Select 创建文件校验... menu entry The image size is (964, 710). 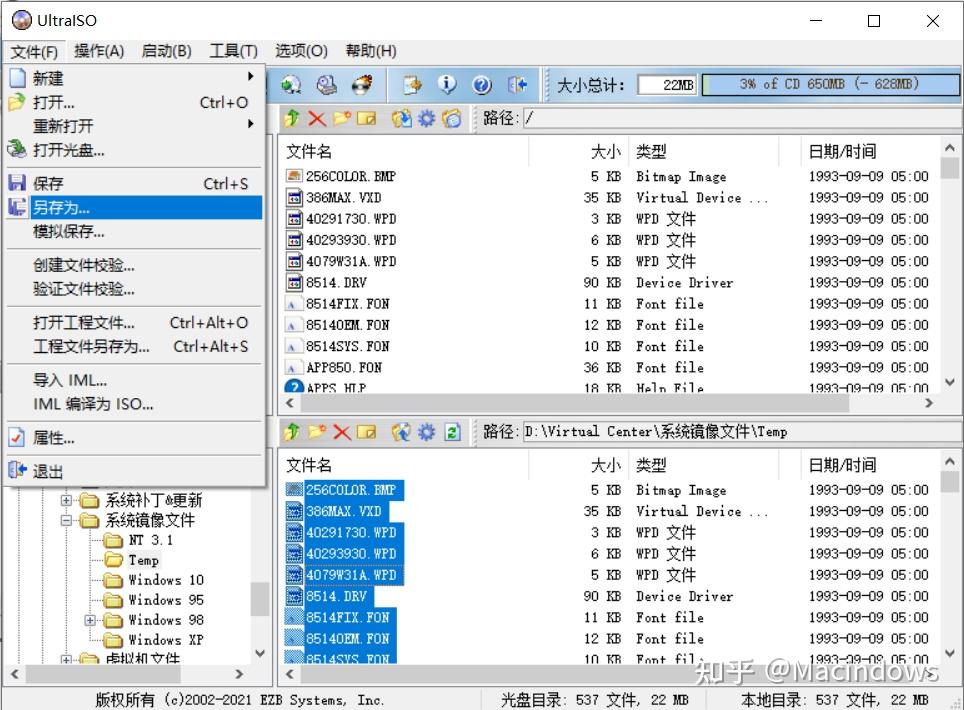click(x=135, y=265)
